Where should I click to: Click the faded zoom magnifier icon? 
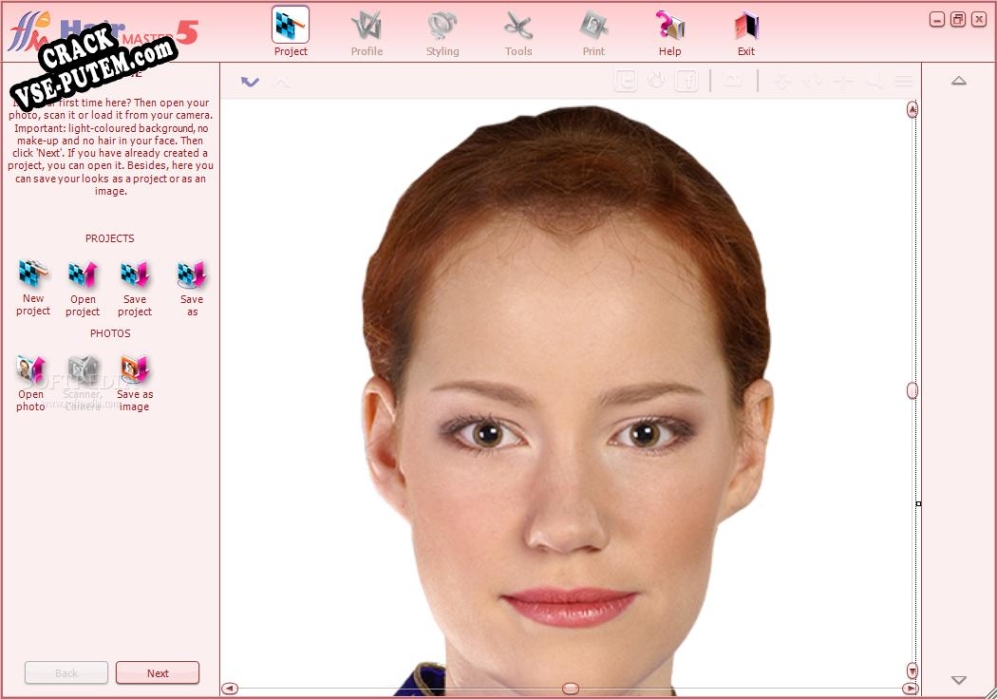click(x=874, y=81)
